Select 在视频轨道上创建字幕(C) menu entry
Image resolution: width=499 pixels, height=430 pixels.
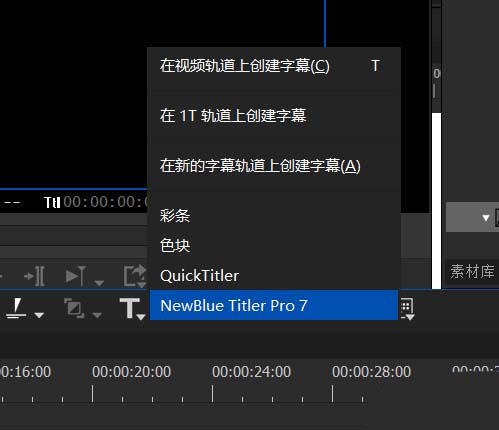pyautogui.click(x=274, y=66)
